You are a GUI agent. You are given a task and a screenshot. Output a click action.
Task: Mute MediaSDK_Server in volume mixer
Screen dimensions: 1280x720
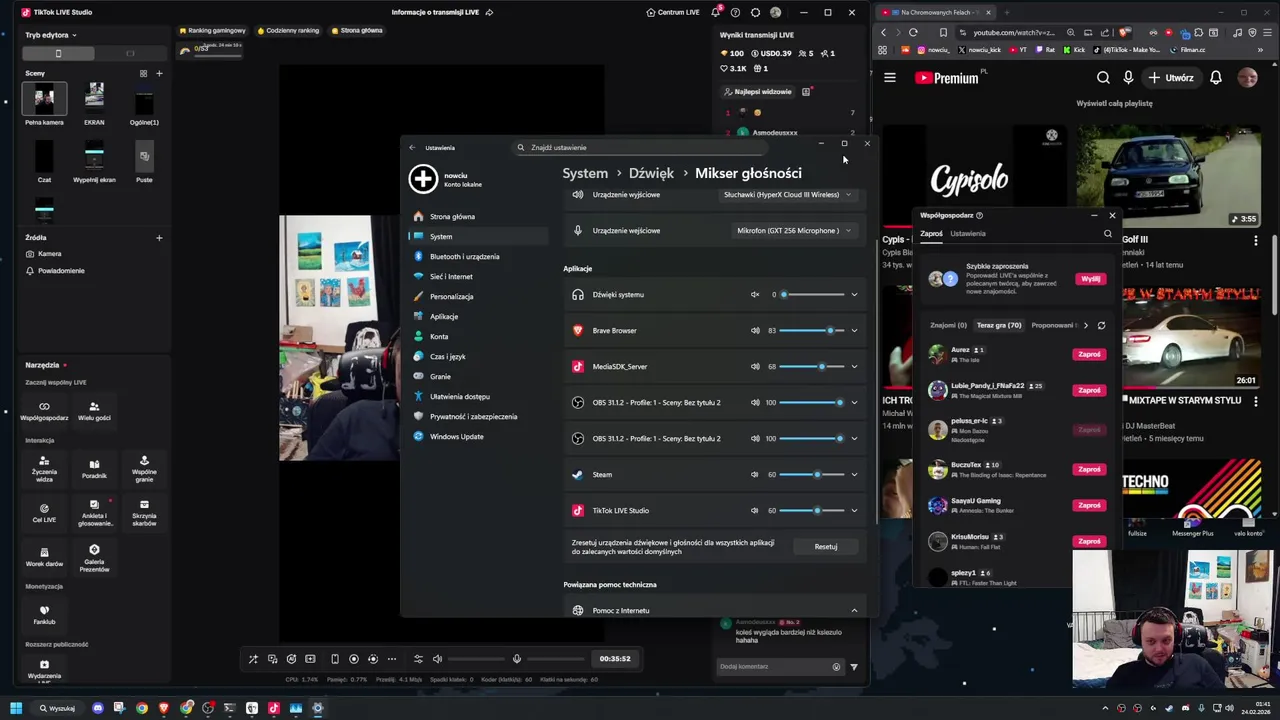tap(755, 367)
